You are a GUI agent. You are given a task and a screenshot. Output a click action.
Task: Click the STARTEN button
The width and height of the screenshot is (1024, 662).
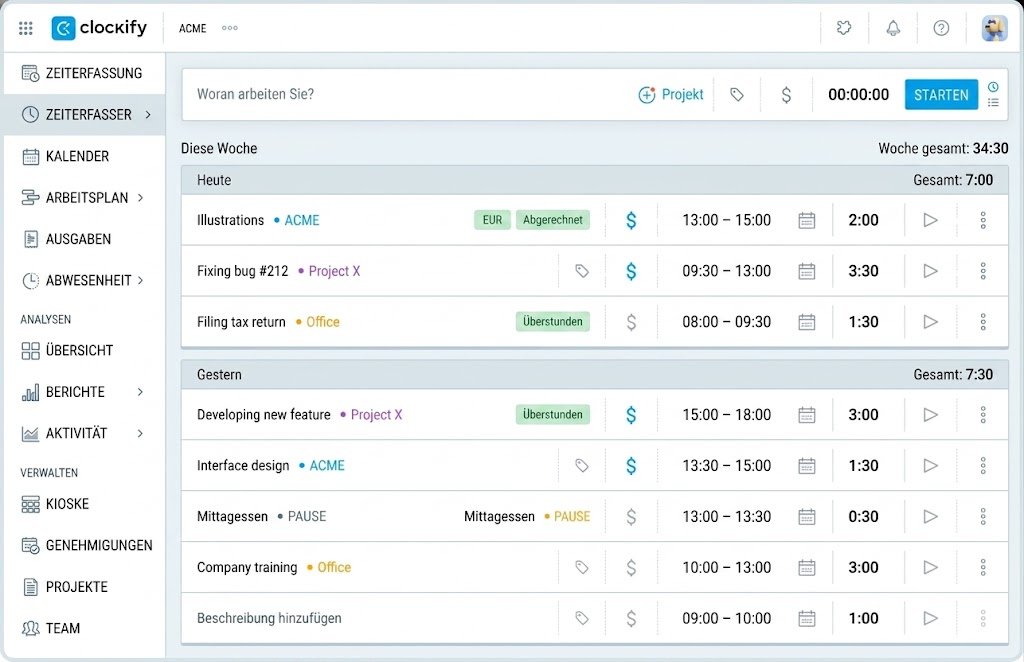[x=941, y=95]
